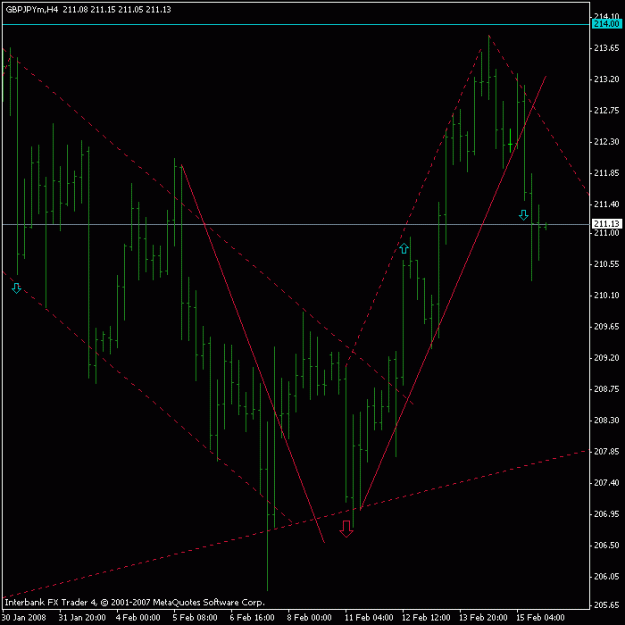Click the 30 Jan 2008 date label
Screen dimensions: 625x625
[24, 617]
